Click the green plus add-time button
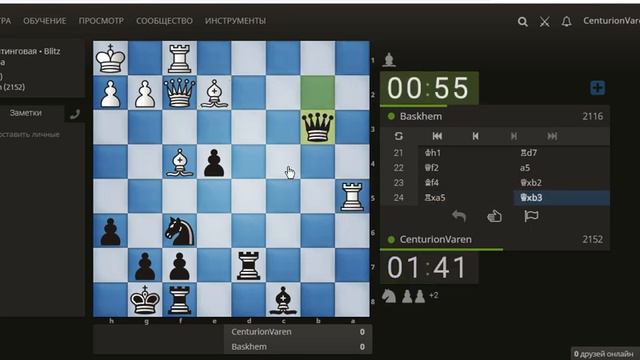This screenshot has height=360, width=640. 598,87
